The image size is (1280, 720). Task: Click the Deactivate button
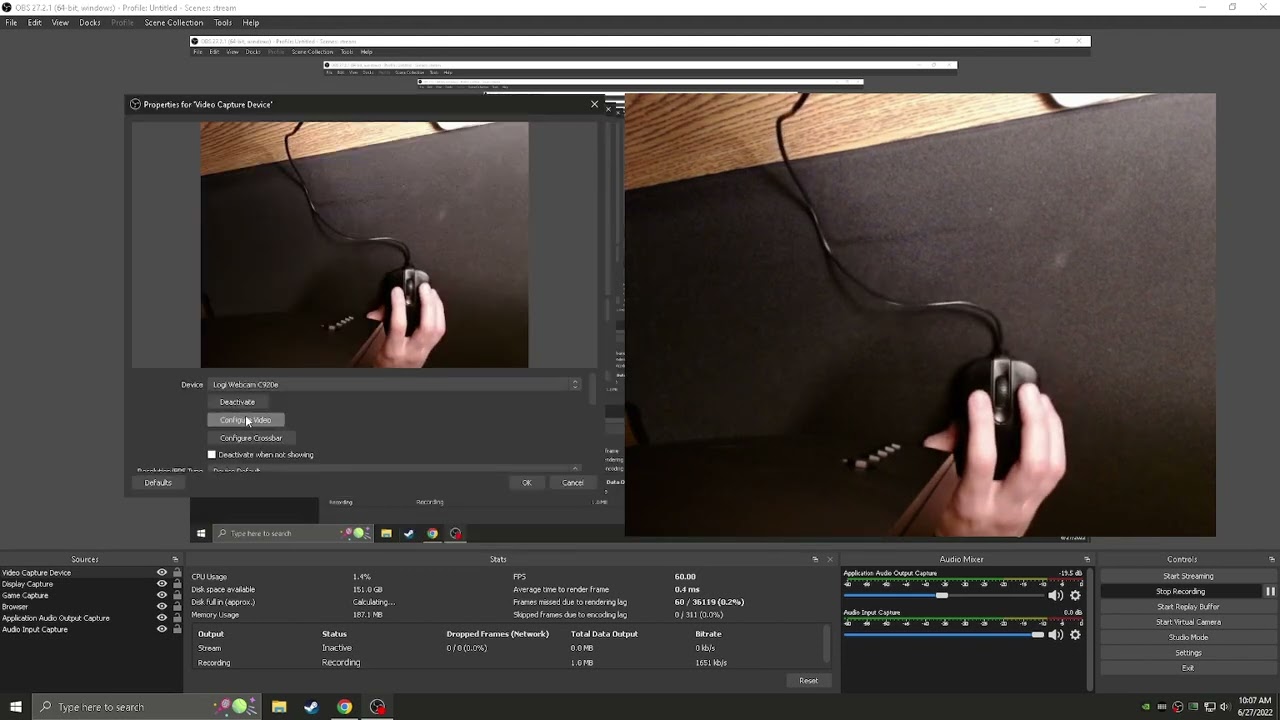(237, 402)
